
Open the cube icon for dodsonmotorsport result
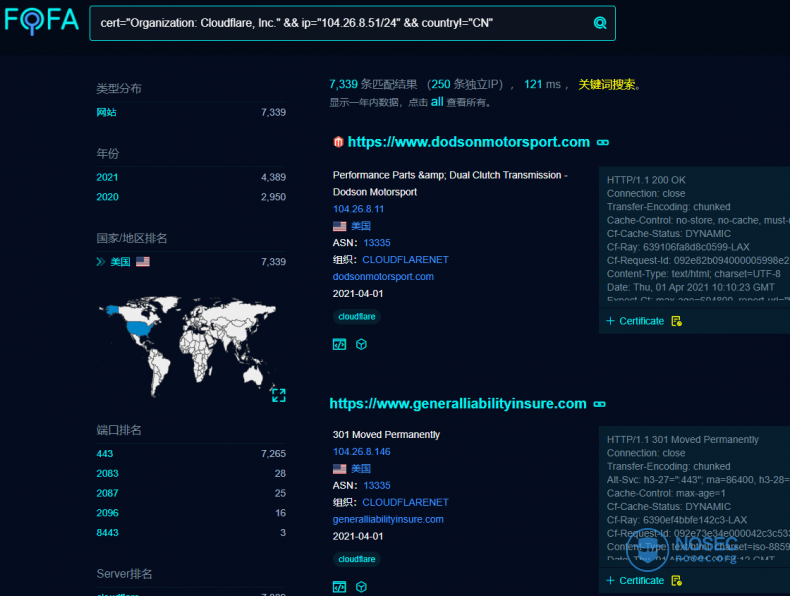click(361, 345)
